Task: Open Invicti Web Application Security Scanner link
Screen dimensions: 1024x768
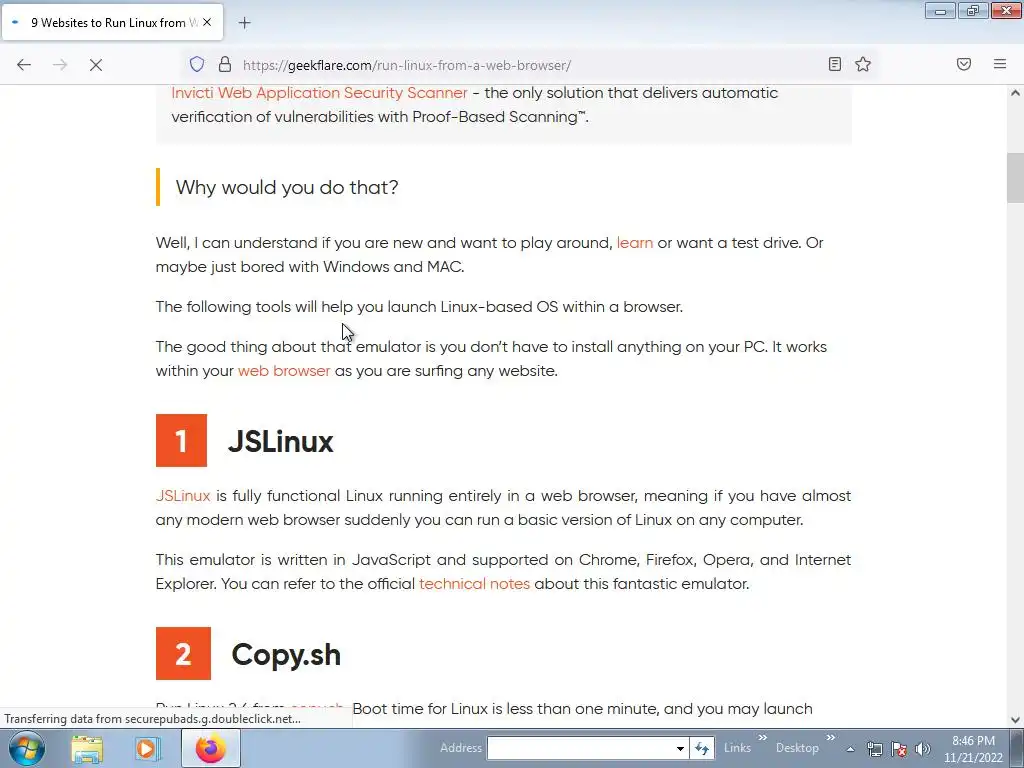Action: coord(319,93)
